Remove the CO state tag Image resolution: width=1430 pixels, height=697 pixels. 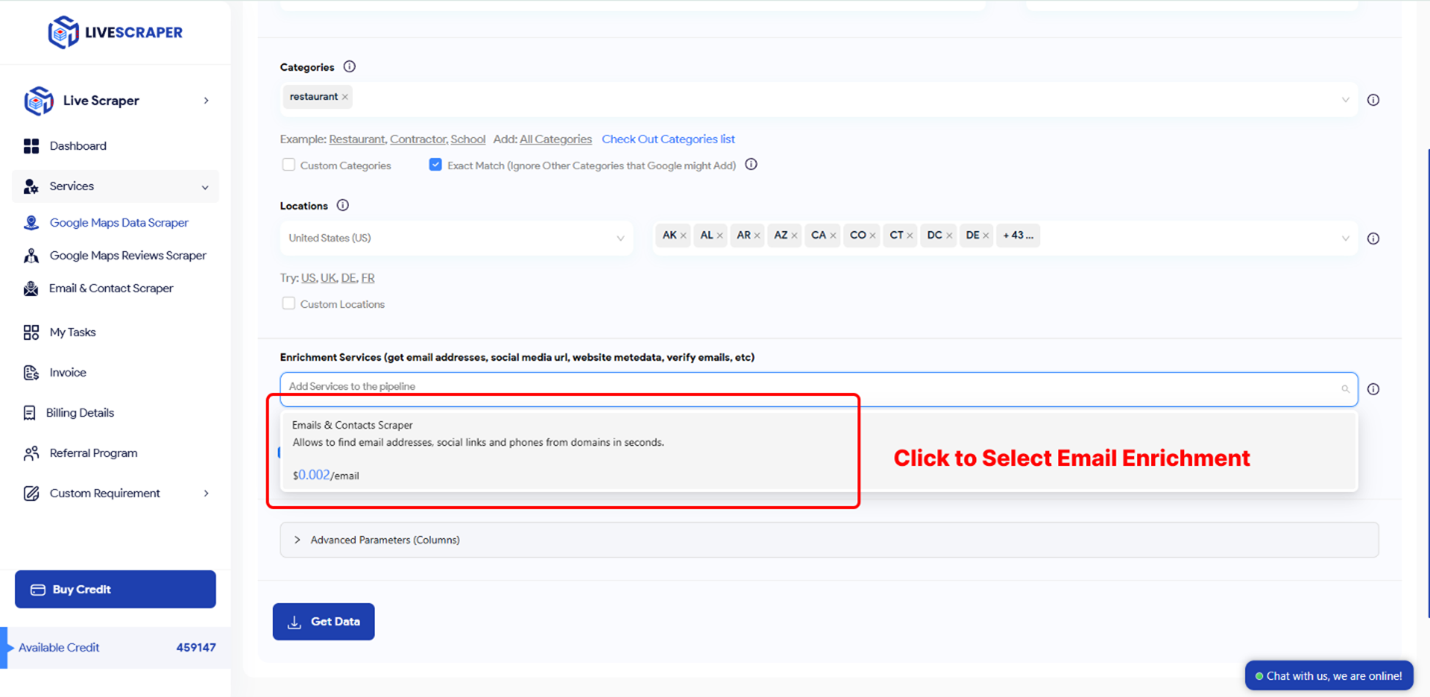[873, 236]
